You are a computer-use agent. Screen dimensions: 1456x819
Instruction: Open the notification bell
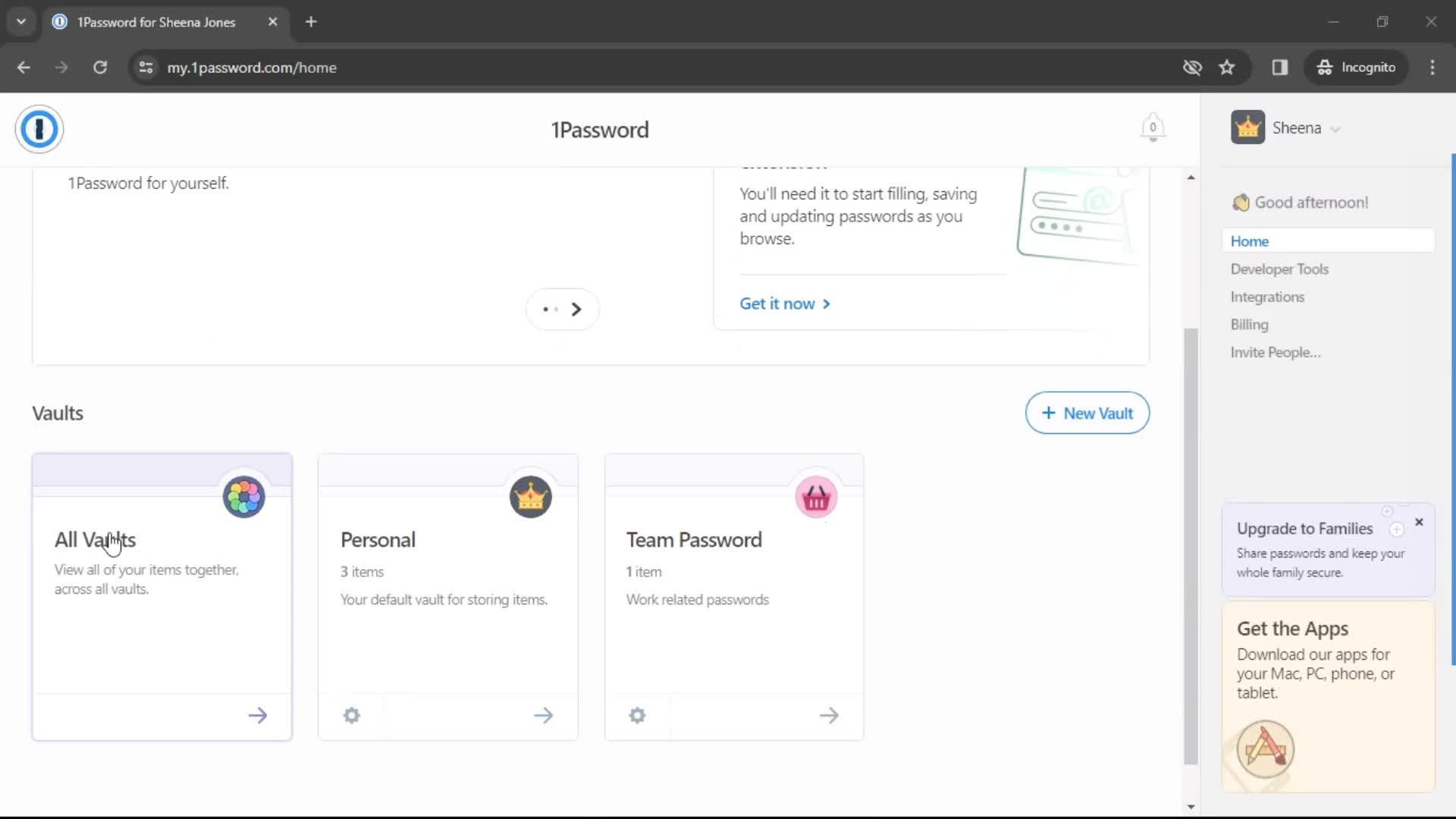click(1152, 127)
